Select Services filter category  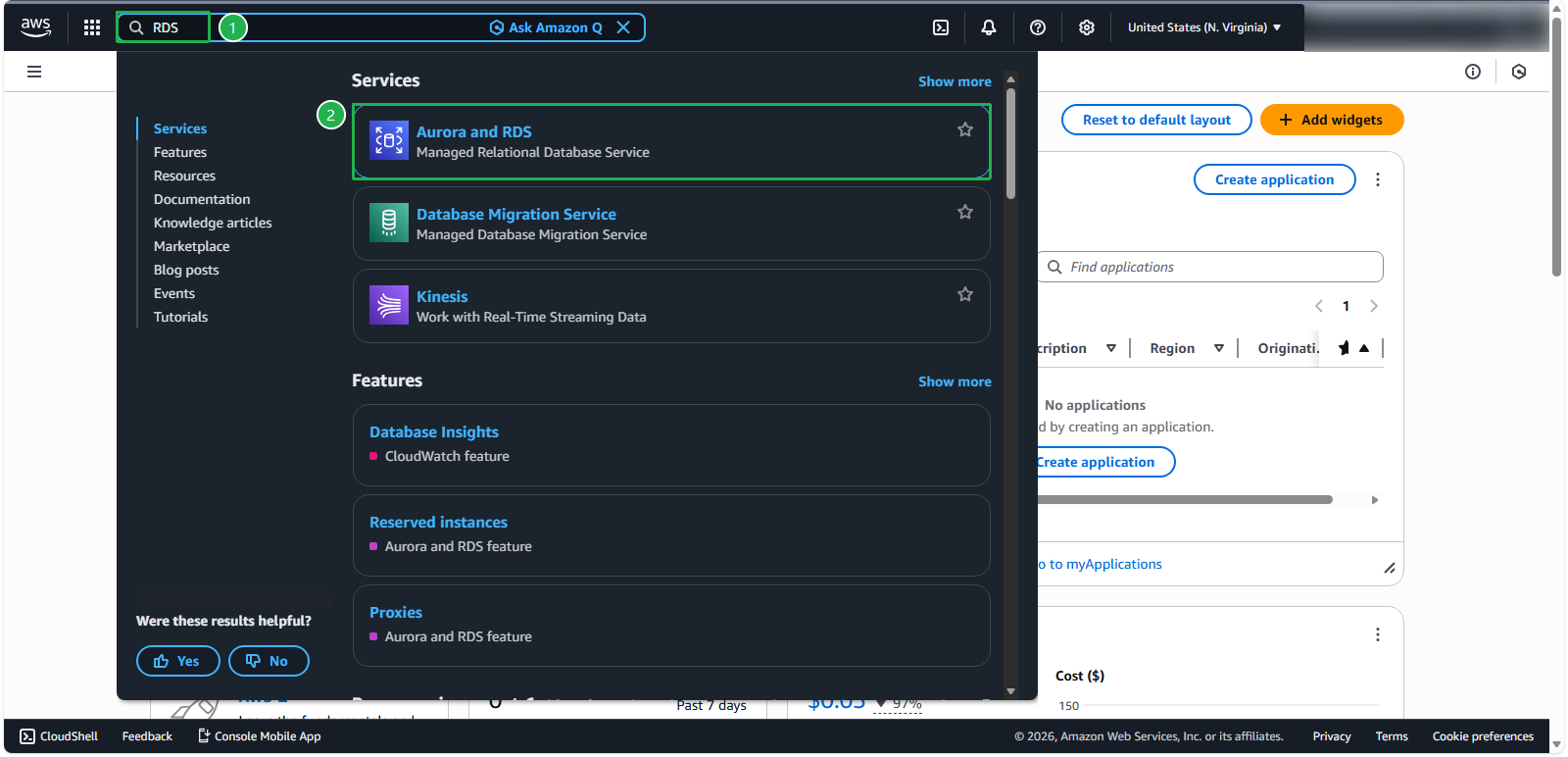click(x=180, y=128)
